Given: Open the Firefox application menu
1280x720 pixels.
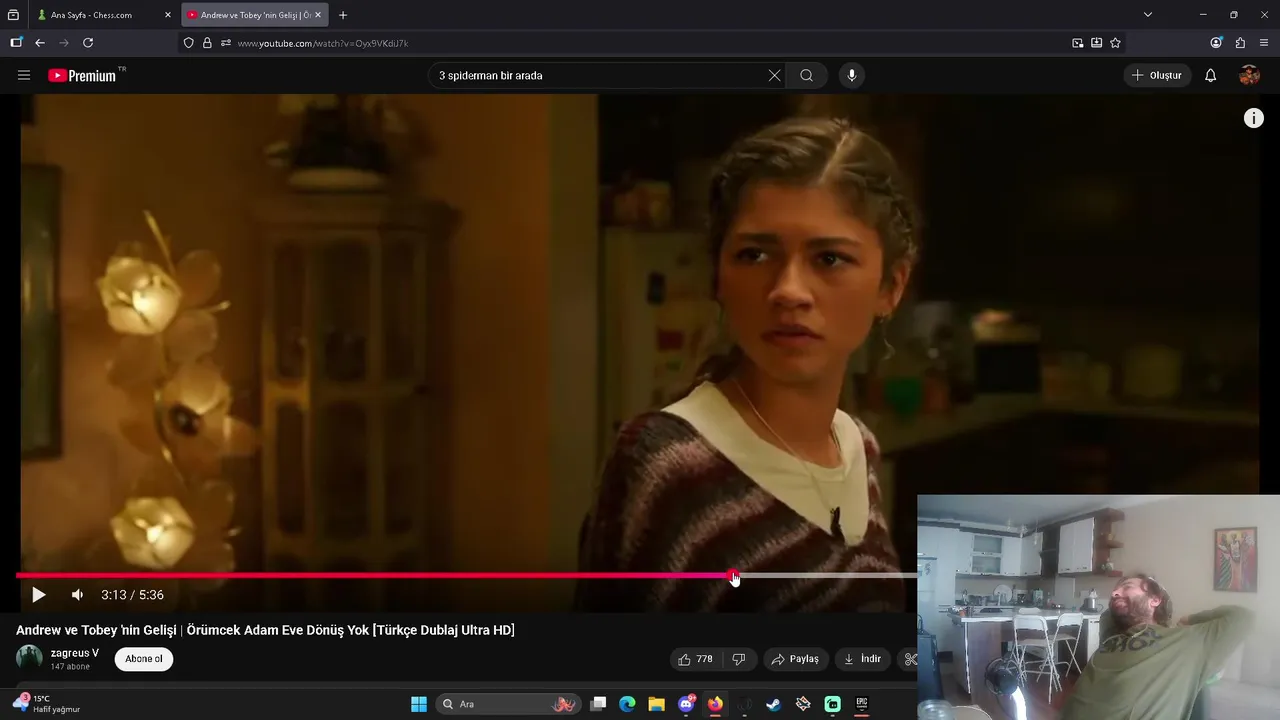Looking at the screenshot, I should [x=1264, y=43].
